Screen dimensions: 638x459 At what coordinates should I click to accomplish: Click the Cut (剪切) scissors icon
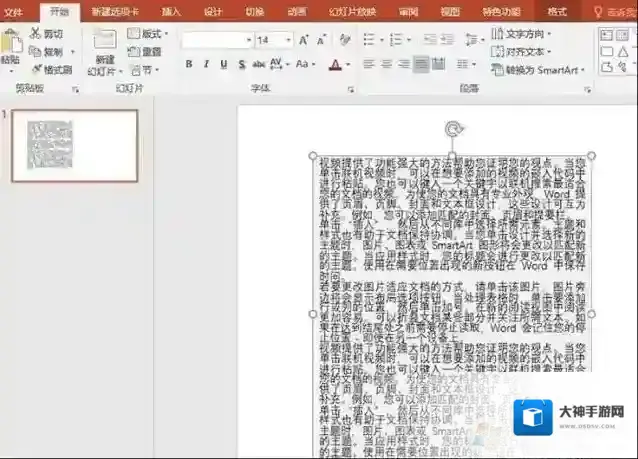pos(34,34)
